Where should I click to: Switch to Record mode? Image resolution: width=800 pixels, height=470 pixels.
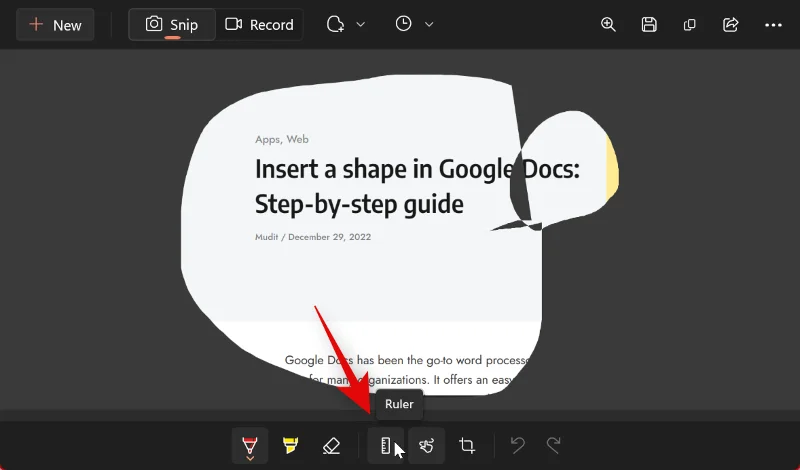259,25
